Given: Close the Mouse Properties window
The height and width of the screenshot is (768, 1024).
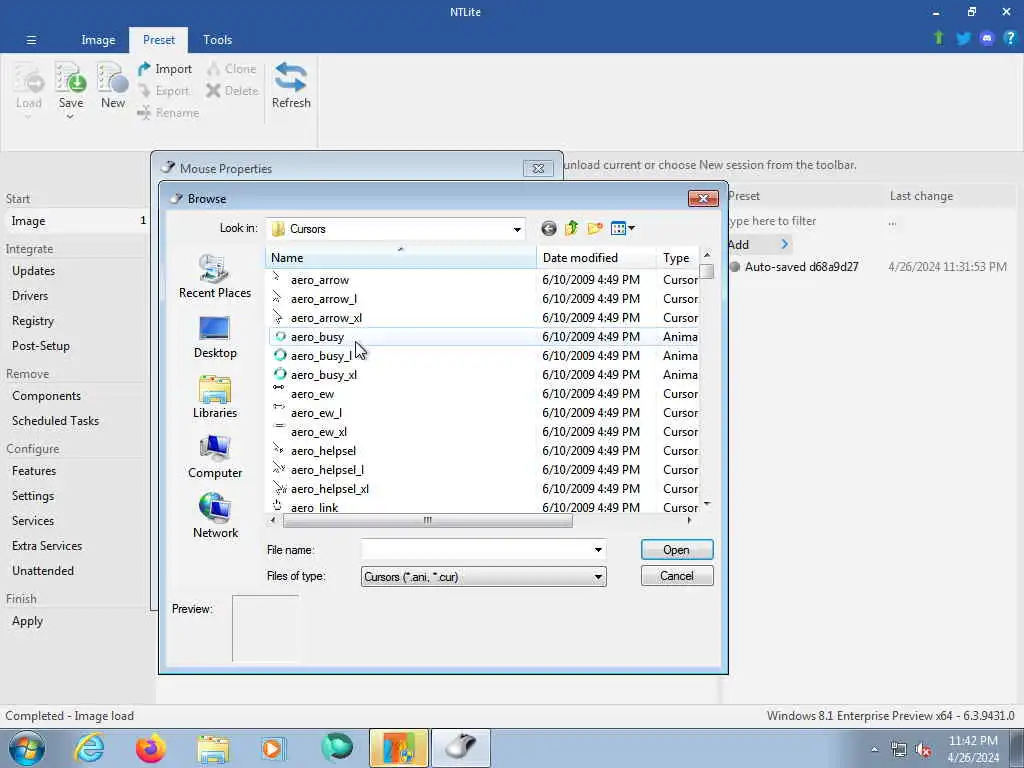Looking at the screenshot, I should pyautogui.click(x=538, y=168).
